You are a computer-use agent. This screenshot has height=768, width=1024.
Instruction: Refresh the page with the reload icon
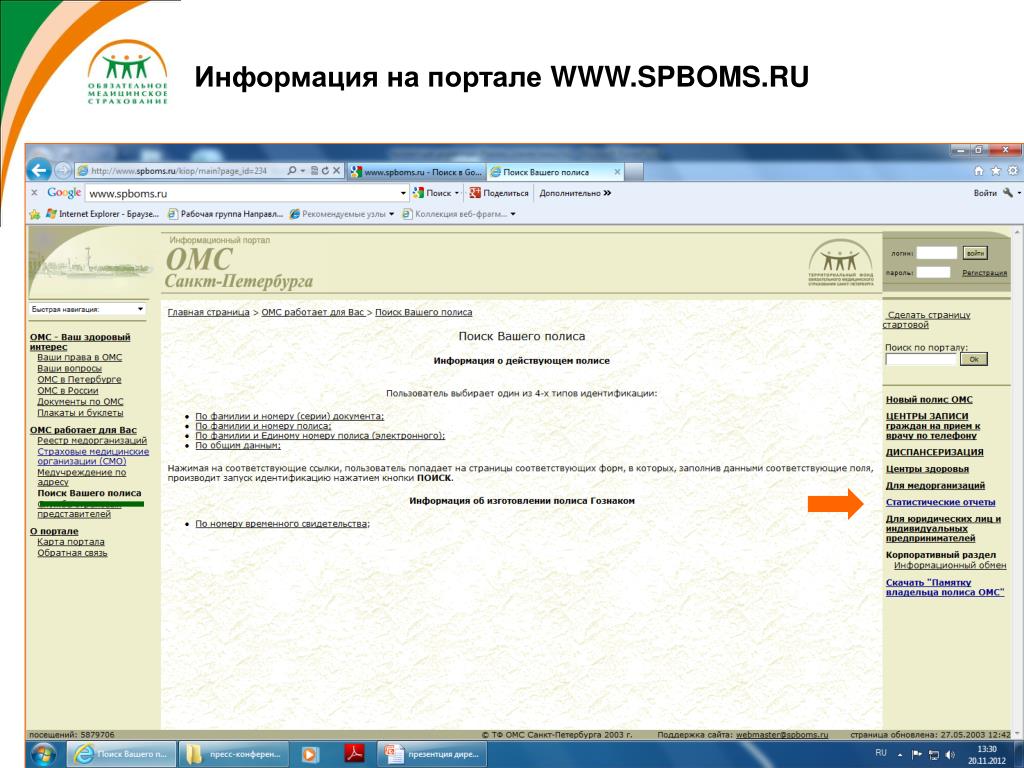pyautogui.click(x=325, y=171)
